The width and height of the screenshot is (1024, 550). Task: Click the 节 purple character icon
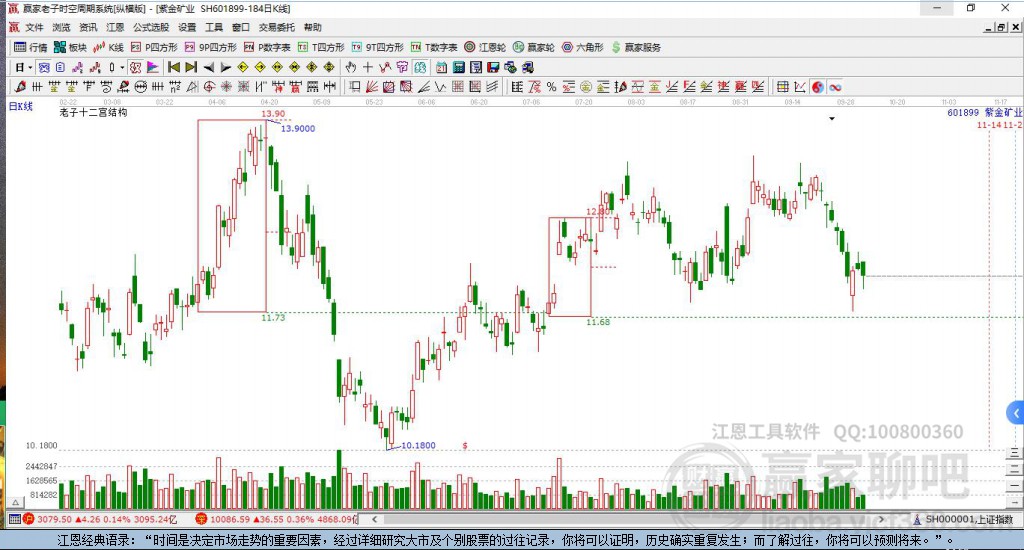click(402, 67)
